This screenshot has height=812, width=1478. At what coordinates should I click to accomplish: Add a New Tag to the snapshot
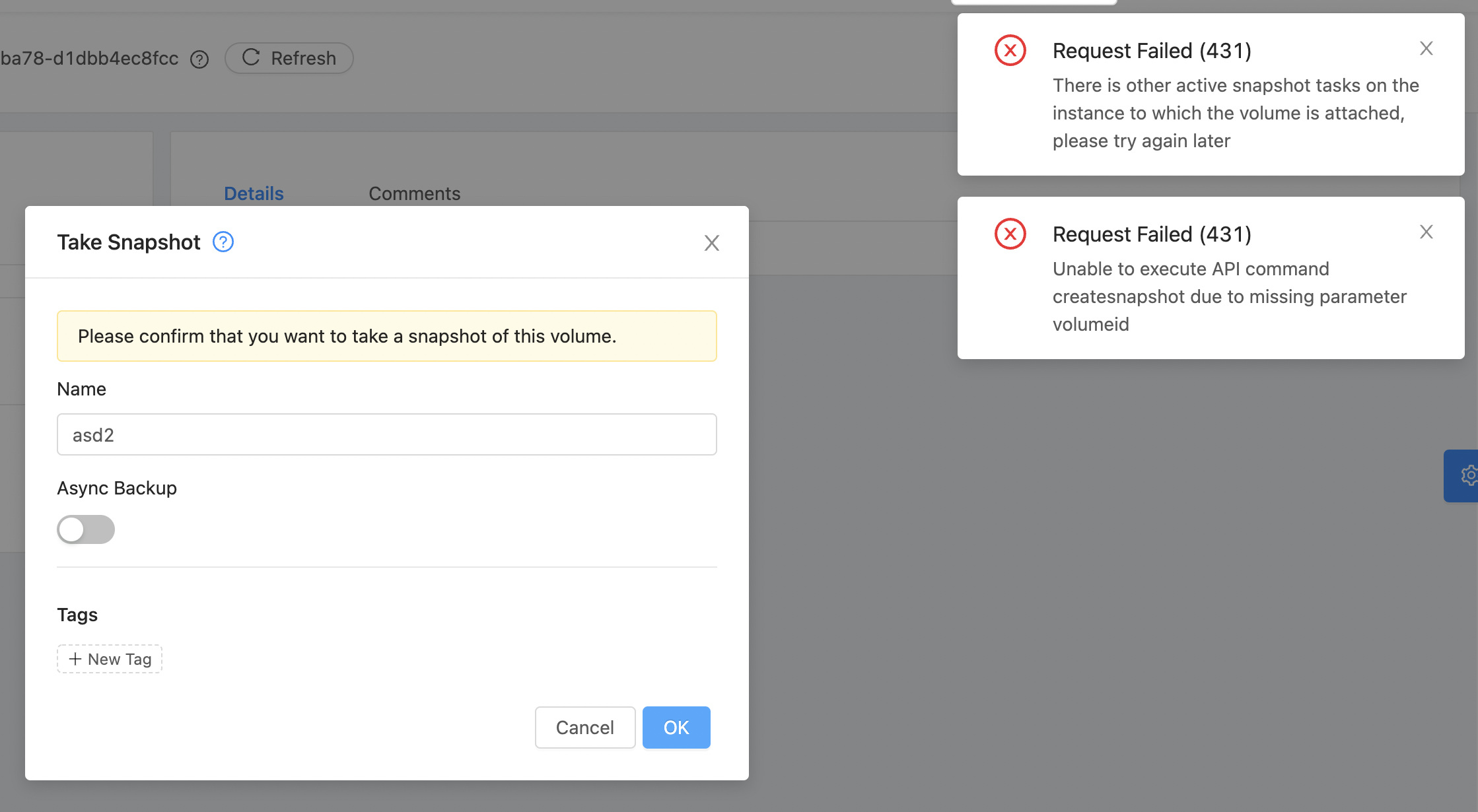110,659
